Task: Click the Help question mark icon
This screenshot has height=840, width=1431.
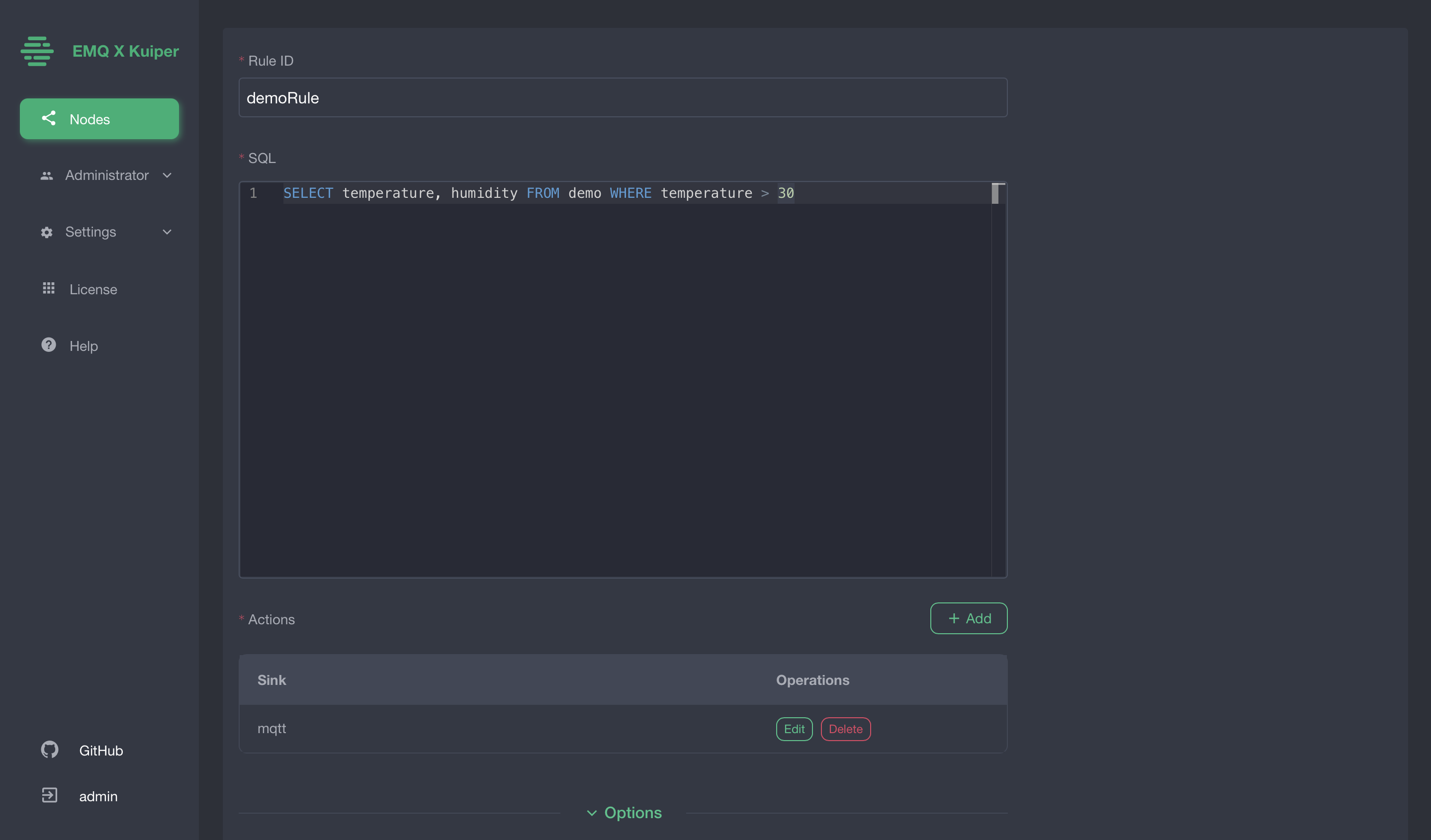Action: click(x=49, y=345)
